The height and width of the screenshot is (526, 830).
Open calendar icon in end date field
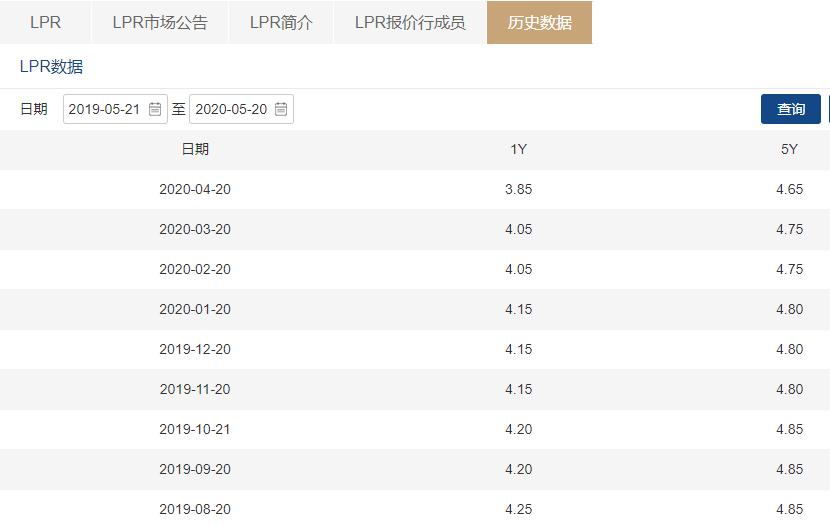281,109
